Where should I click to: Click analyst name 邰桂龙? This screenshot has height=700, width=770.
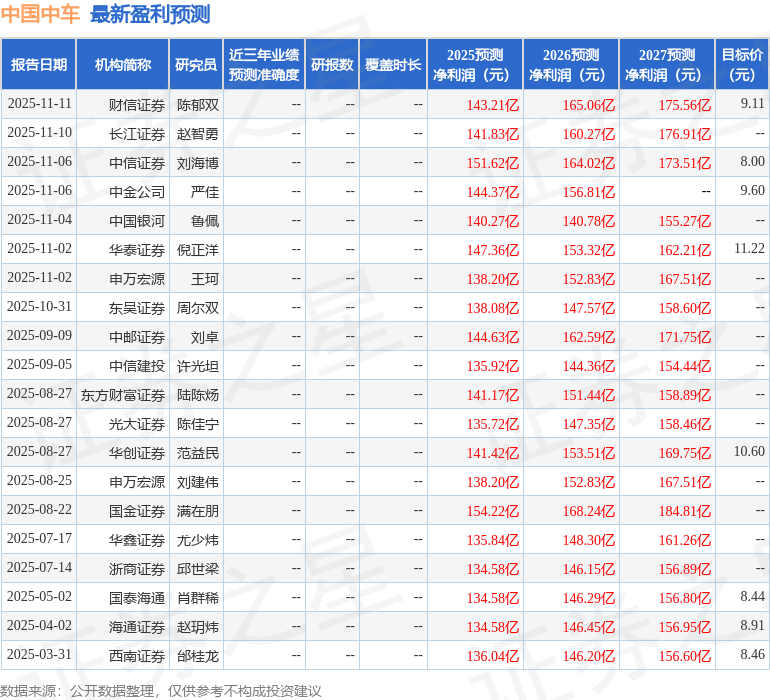point(198,656)
